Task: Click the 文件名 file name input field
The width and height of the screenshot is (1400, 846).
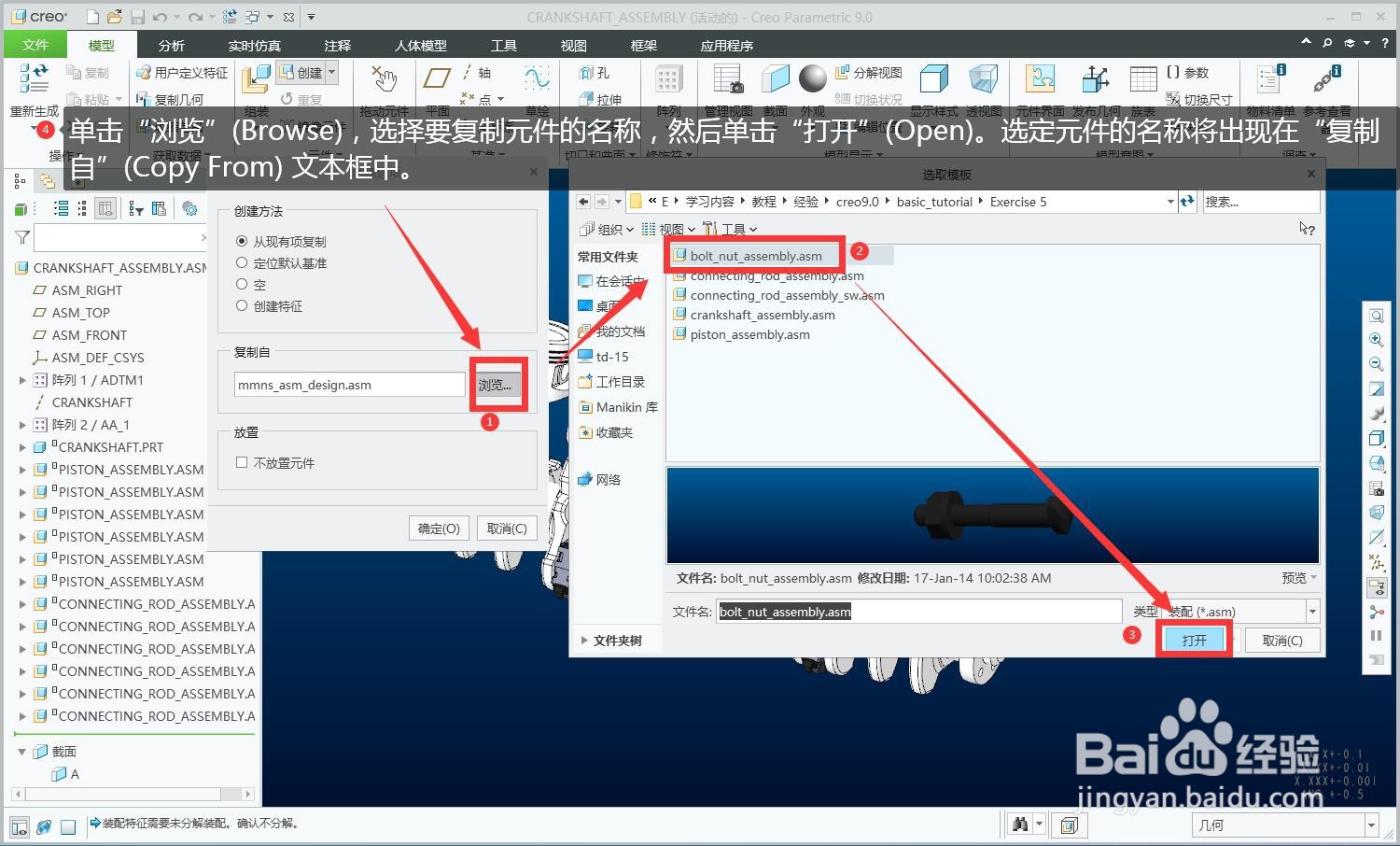Action: pyautogui.click(x=919, y=612)
